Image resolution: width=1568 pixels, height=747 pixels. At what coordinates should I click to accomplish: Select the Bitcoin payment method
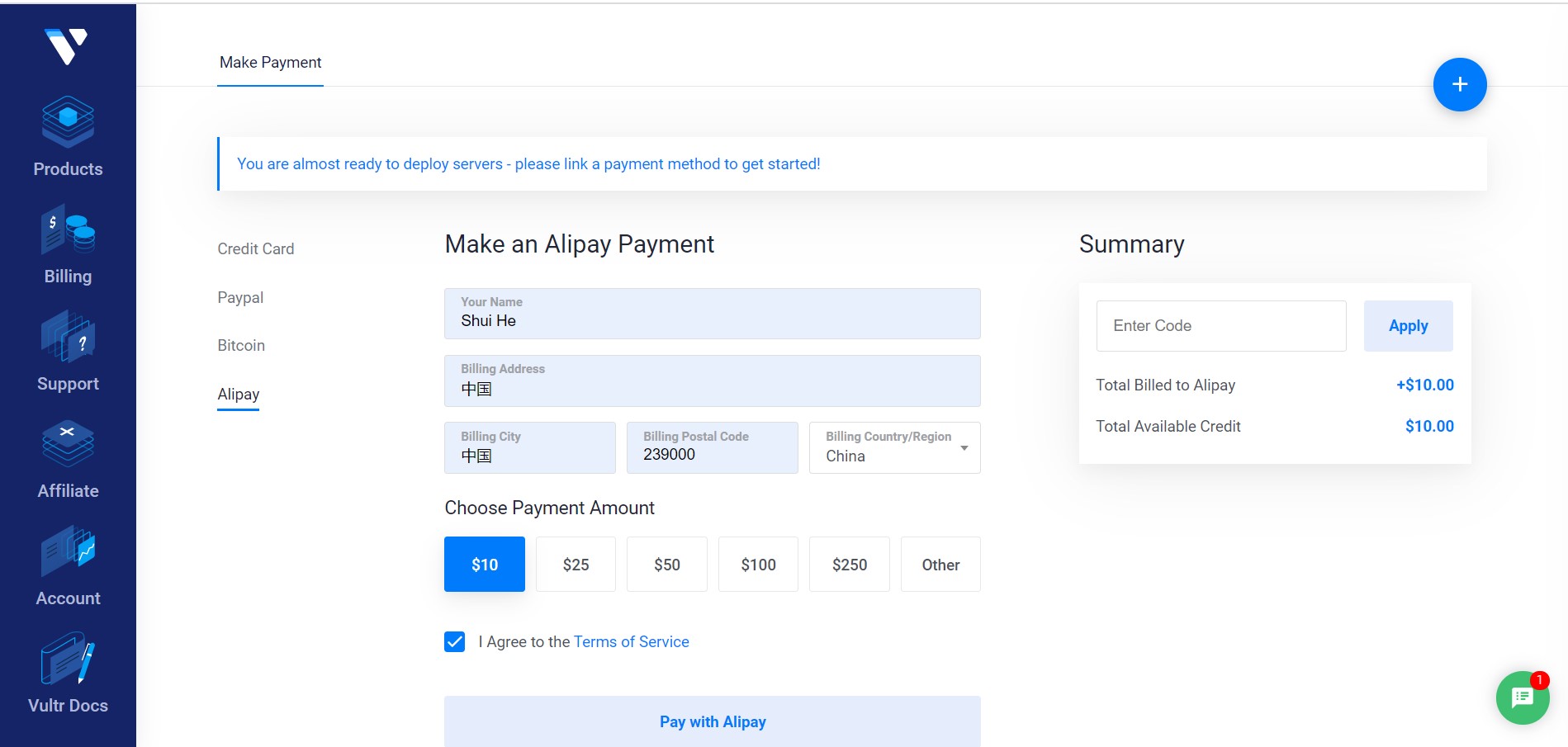(x=241, y=345)
